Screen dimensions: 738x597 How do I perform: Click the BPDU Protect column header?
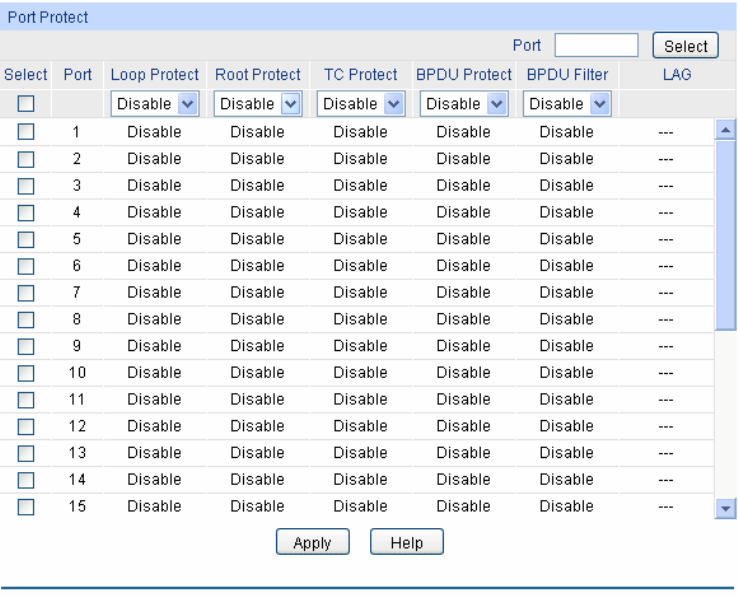[464, 74]
